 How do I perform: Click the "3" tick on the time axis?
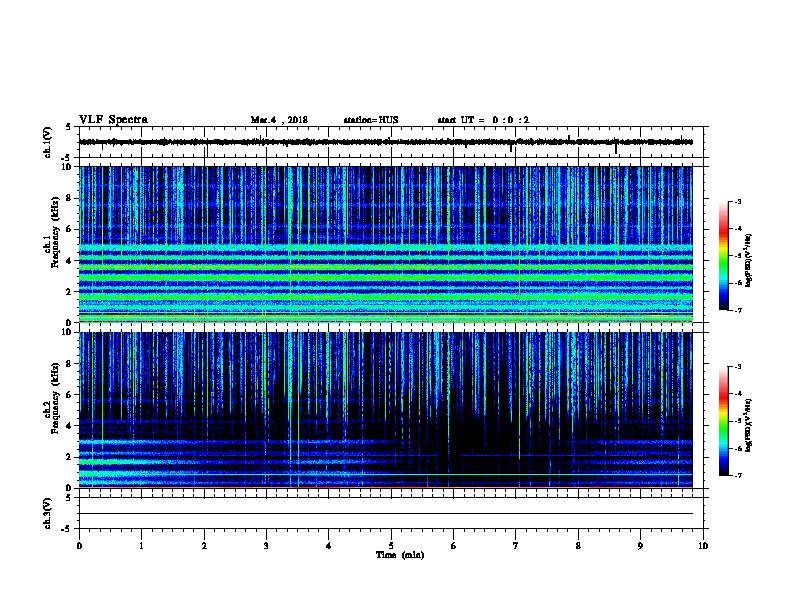[x=266, y=546]
